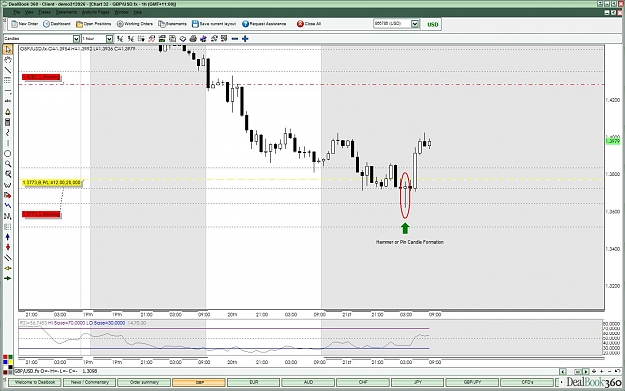The image size is (625, 391).
Task: Select the abc text label tool
Action: (x=8, y=101)
